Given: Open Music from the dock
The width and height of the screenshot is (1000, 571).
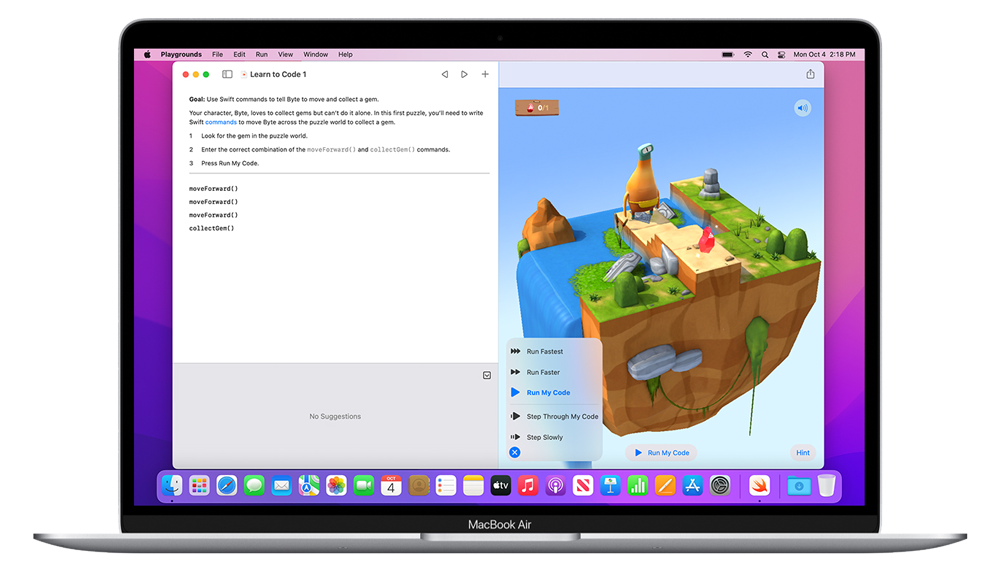Looking at the screenshot, I should click(x=528, y=486).
